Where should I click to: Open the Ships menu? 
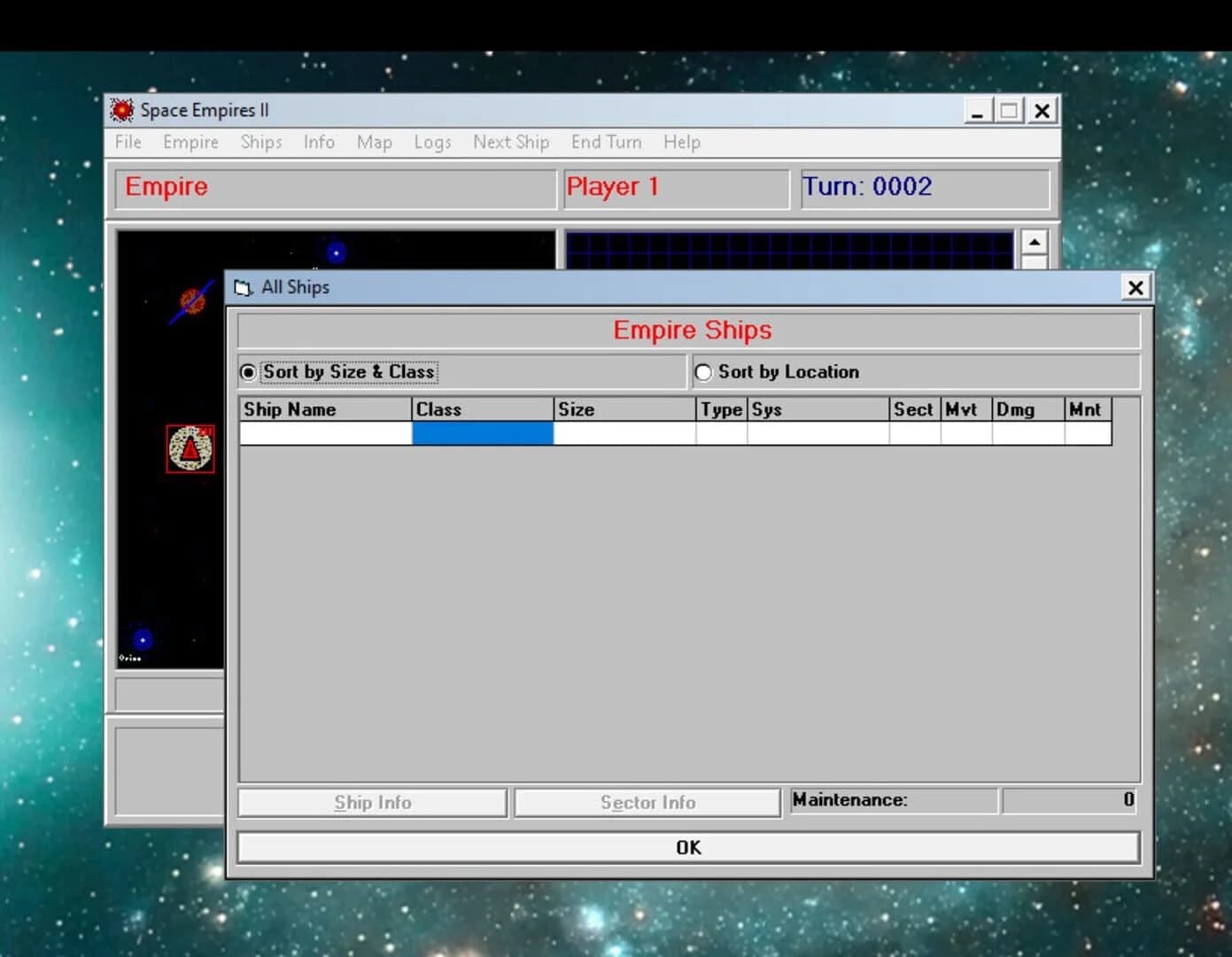260,142
